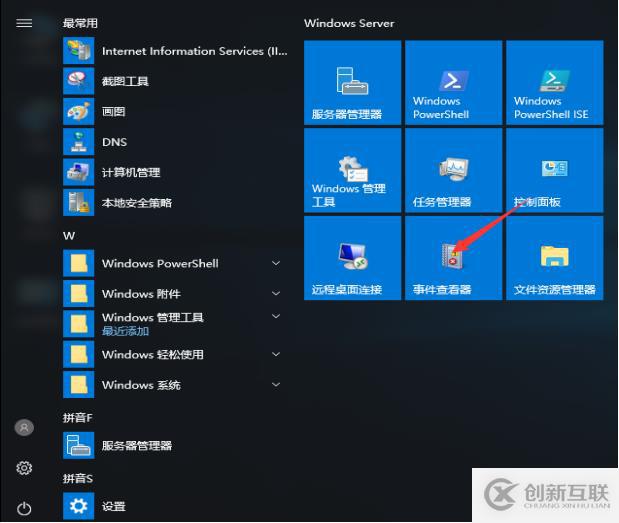The image size is (619, 523).
Task: Click 'Windows PowerShell' folder text in list
Action: [160, 263]
